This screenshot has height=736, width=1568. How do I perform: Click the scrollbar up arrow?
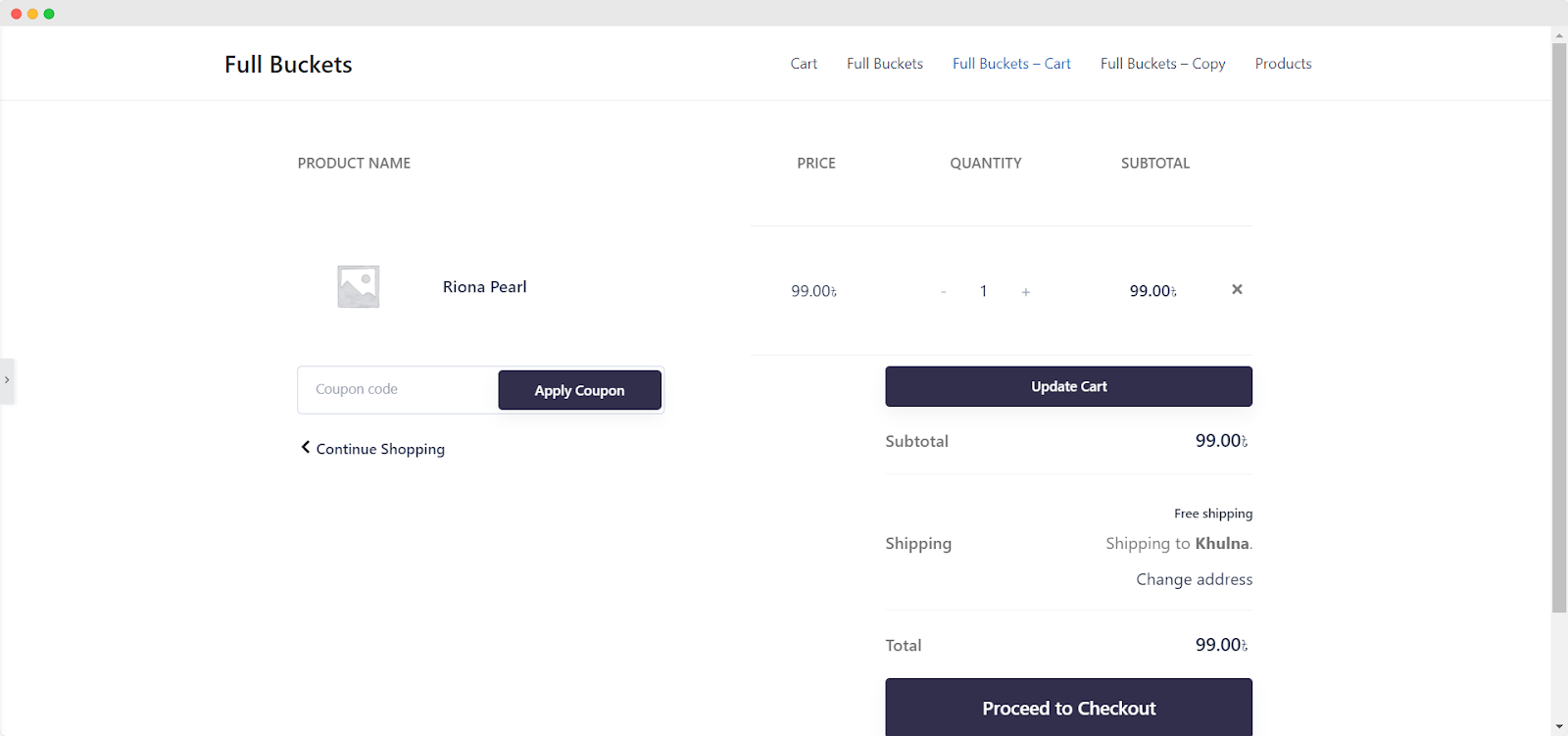pyautogui.click(x=1558, y=34)
